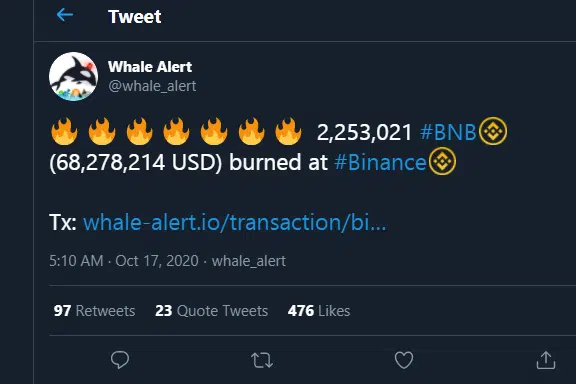576x384 pixels.
Task: Like the tweet with the heart icon
Action: coord(404,360)
